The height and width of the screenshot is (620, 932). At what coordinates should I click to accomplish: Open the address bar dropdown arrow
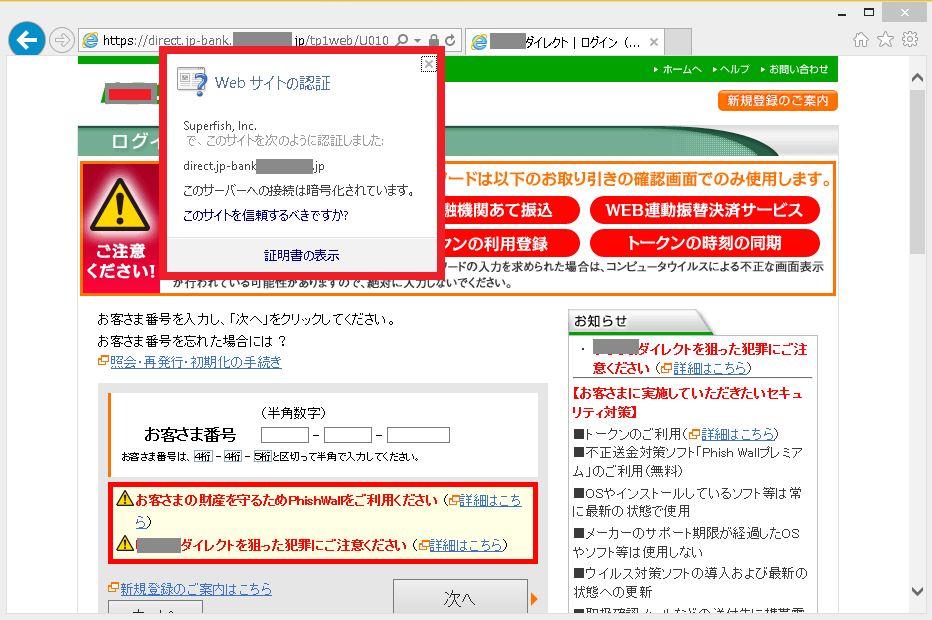(x=417, y=40)
